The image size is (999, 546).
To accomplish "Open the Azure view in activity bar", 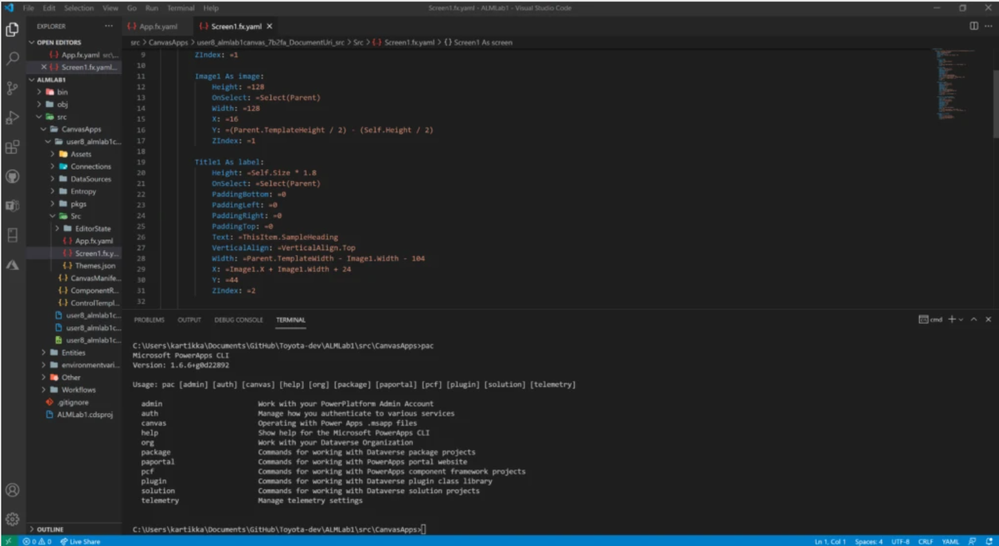I will 12,265.
